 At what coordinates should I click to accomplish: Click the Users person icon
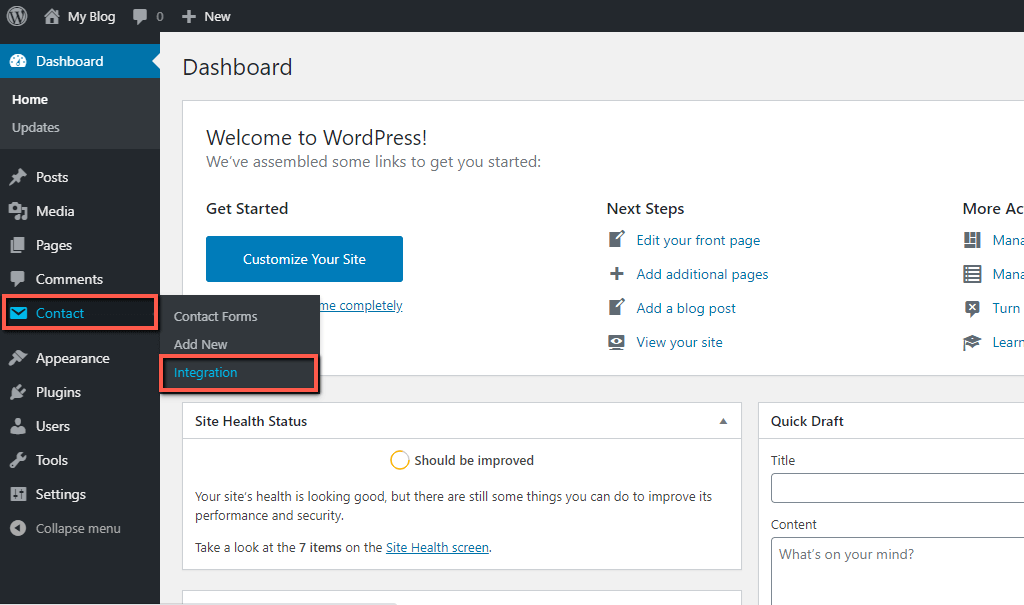(x=18, y=426)
